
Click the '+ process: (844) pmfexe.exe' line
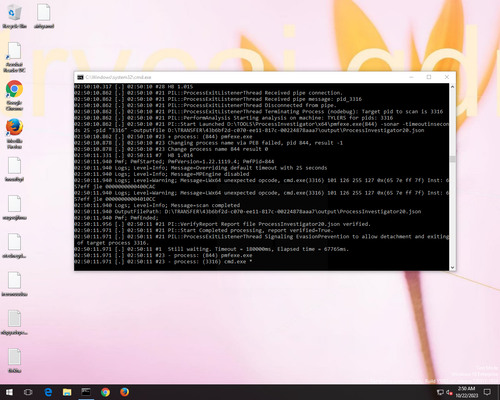(163, 137)
